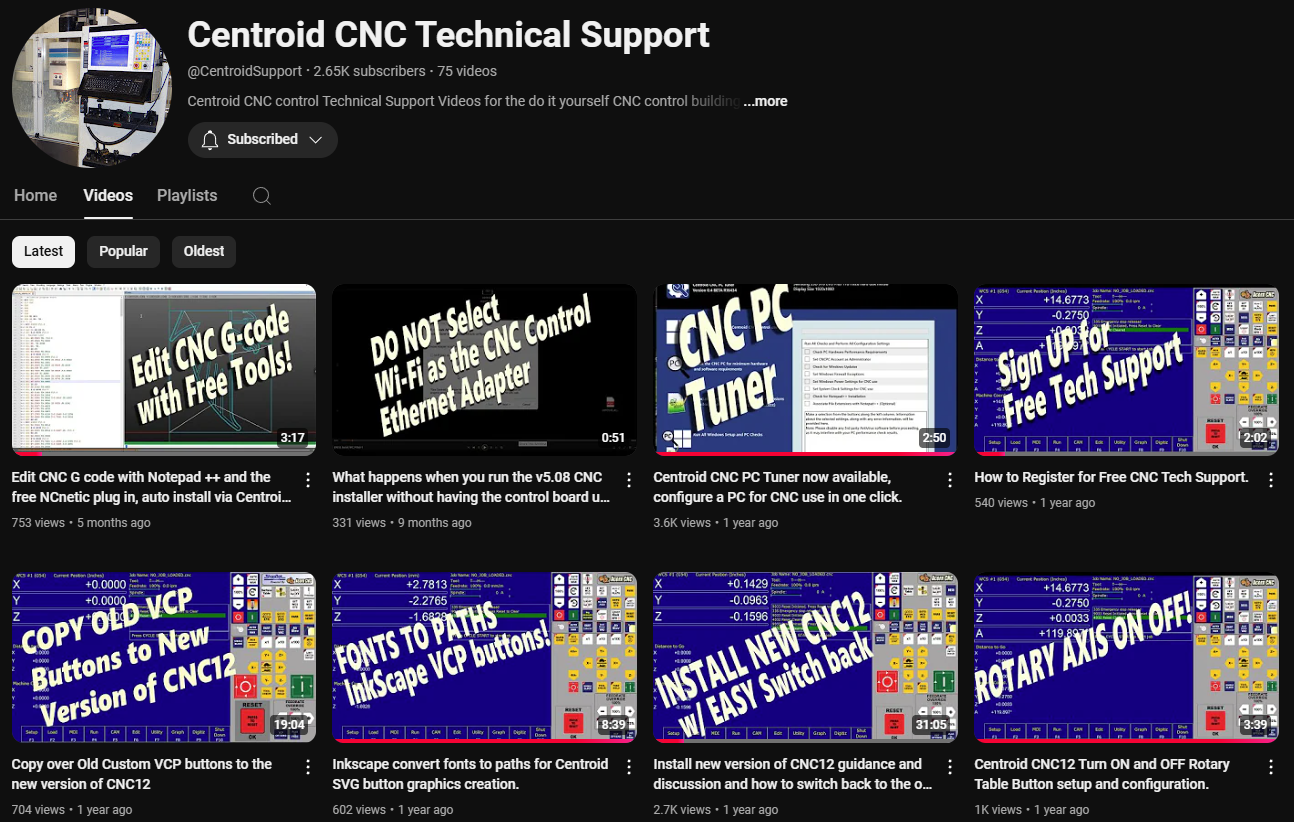Click the 31:05 duration badge
Screen dimensions: 1294x822
point(931,725)
